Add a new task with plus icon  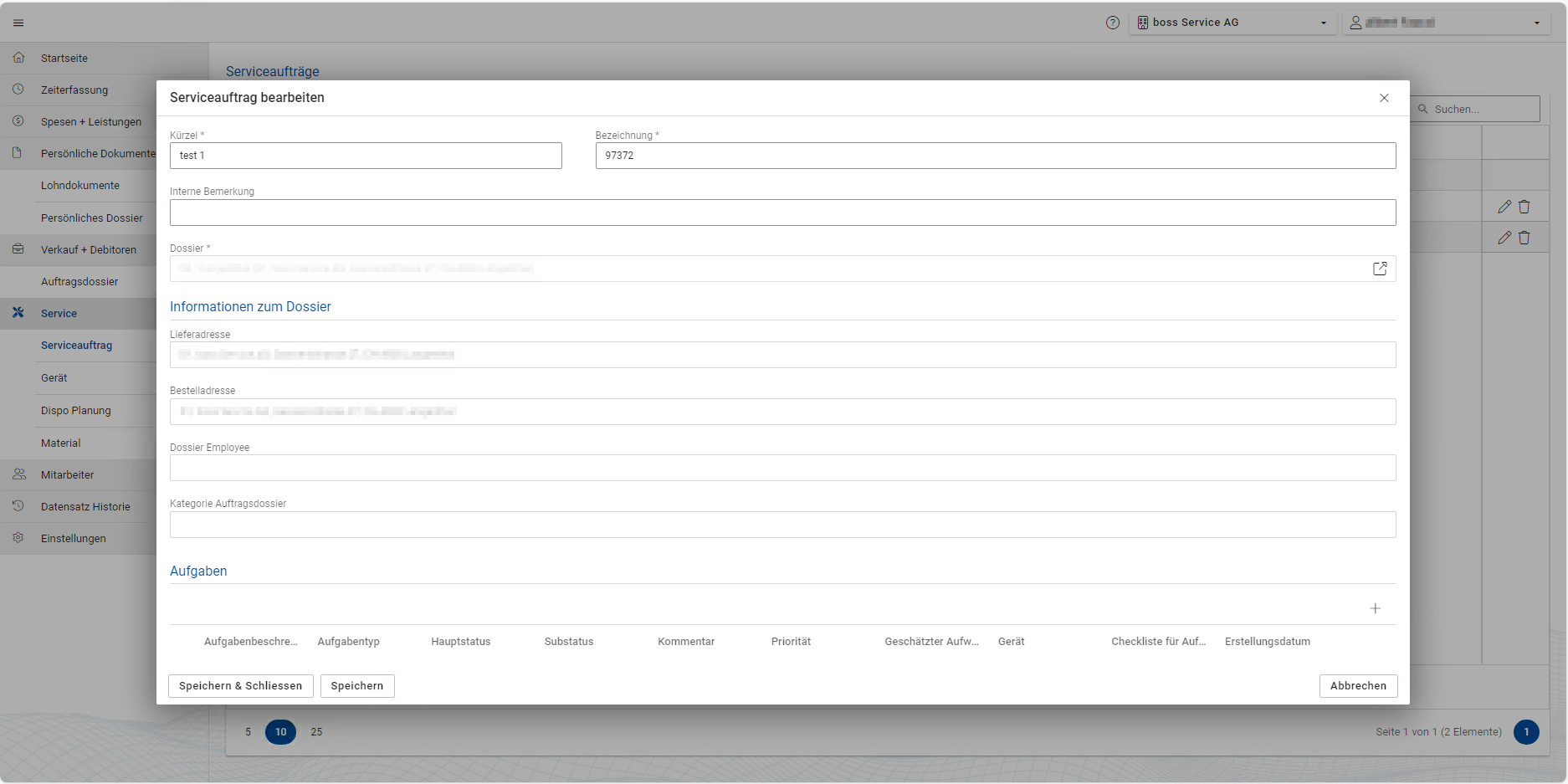point(1375,608)
